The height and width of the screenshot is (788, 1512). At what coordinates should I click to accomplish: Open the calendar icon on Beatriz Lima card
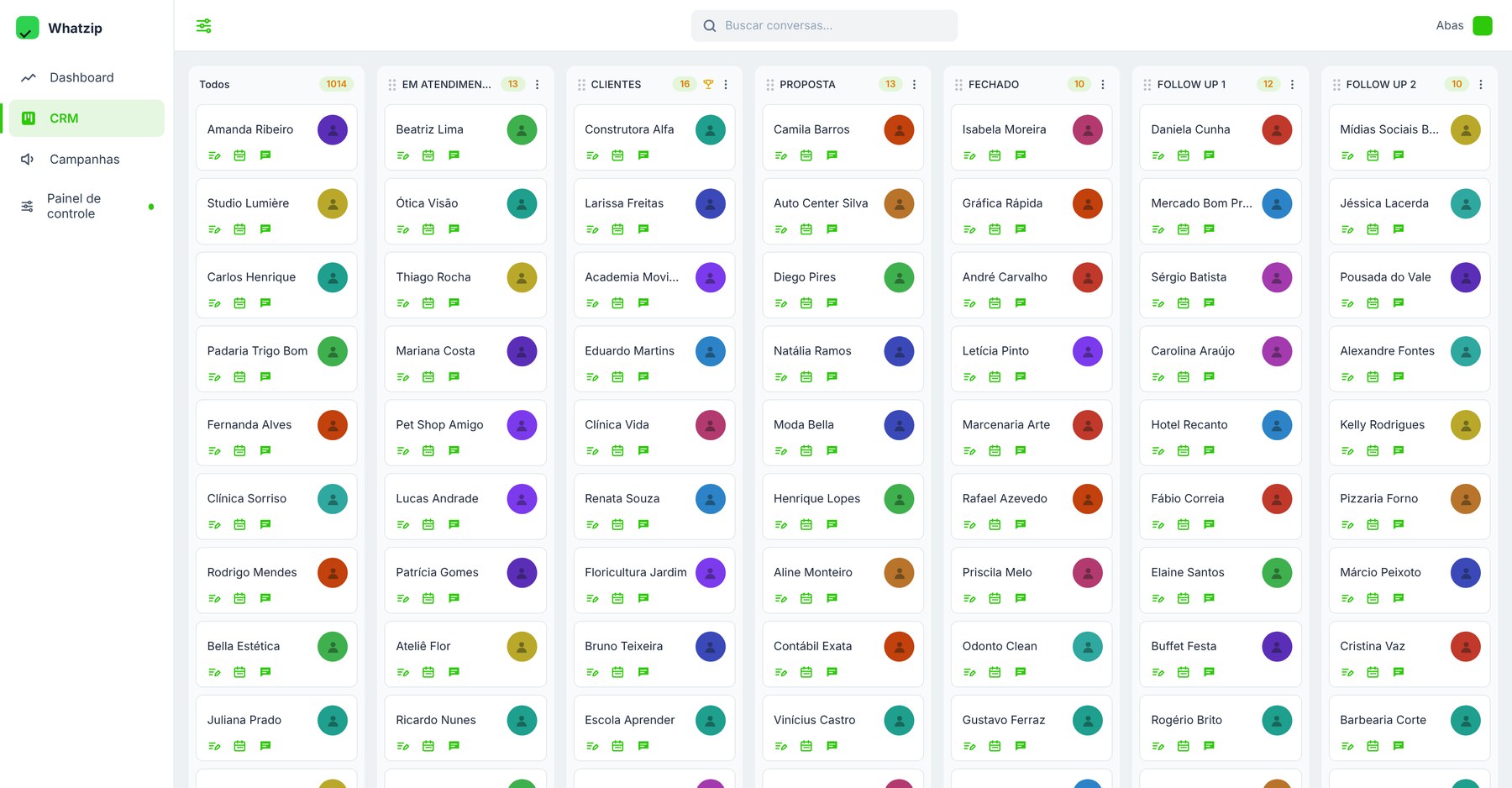tap(428, 155)
